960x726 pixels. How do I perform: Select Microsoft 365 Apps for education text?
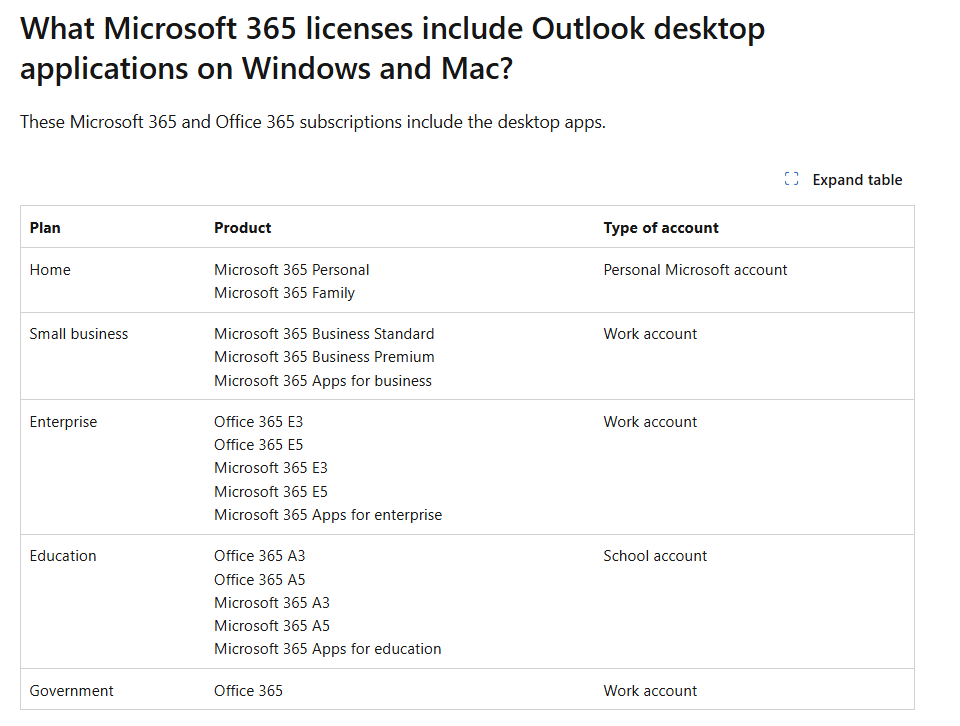click(x=328, y=649)
